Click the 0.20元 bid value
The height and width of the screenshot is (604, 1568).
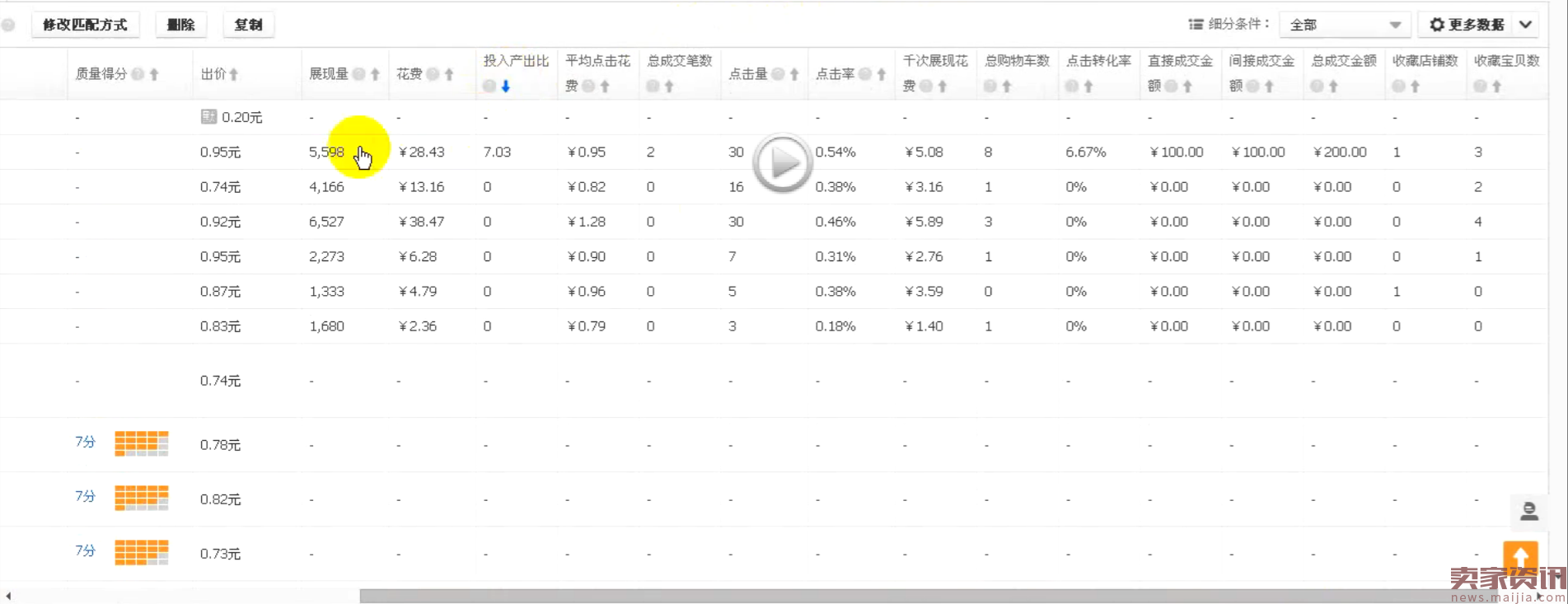click(241, 118)
